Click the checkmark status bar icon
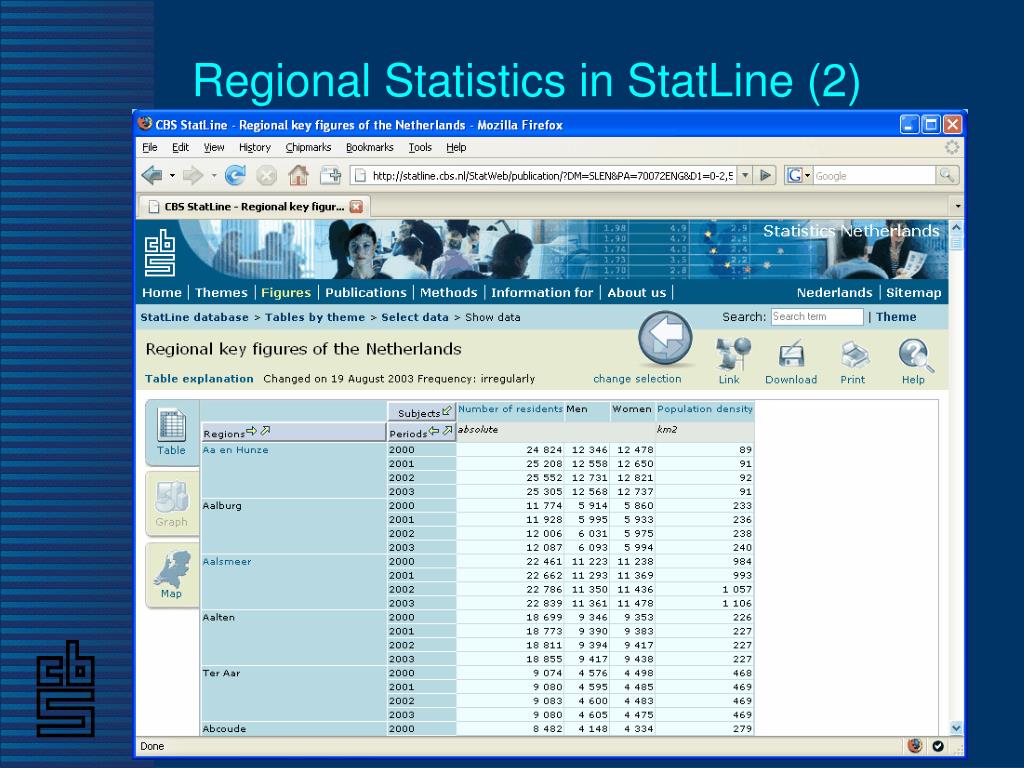Viewport: 1024px width, 768px height. click(938, 746)
